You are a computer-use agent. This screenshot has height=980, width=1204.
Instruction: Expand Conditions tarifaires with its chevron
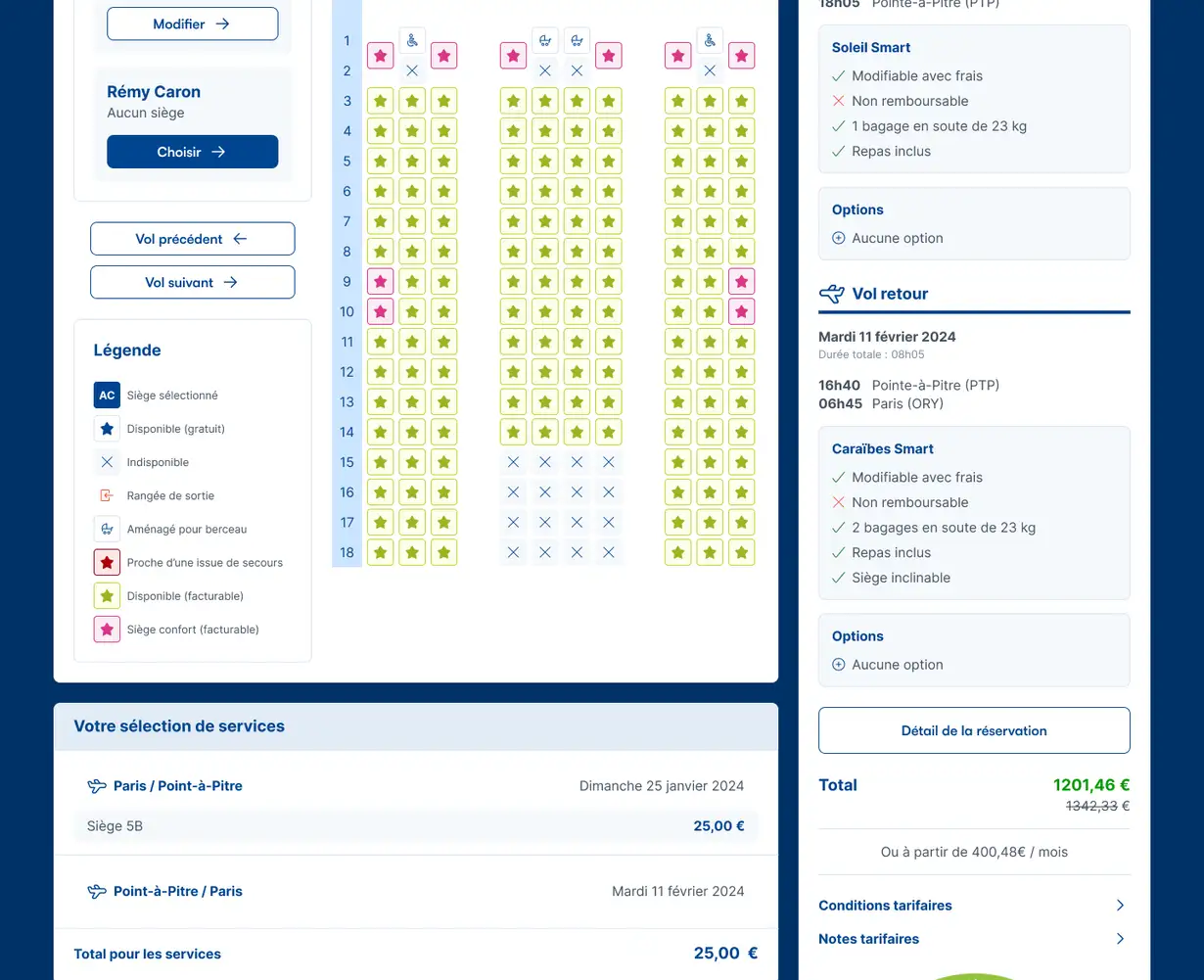(x=1121, y=906)
